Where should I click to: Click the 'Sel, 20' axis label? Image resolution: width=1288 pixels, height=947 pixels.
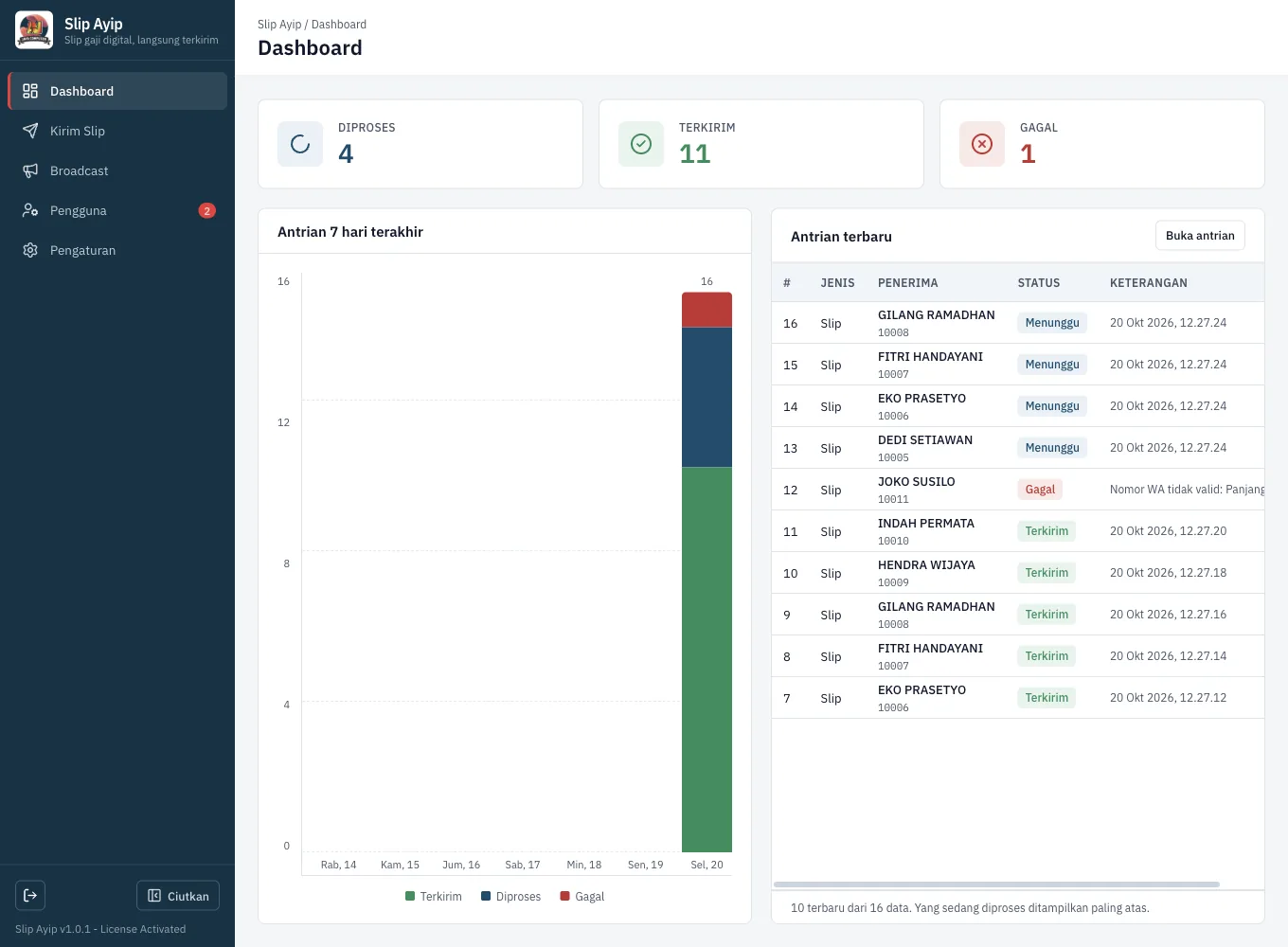pos(707,865)
